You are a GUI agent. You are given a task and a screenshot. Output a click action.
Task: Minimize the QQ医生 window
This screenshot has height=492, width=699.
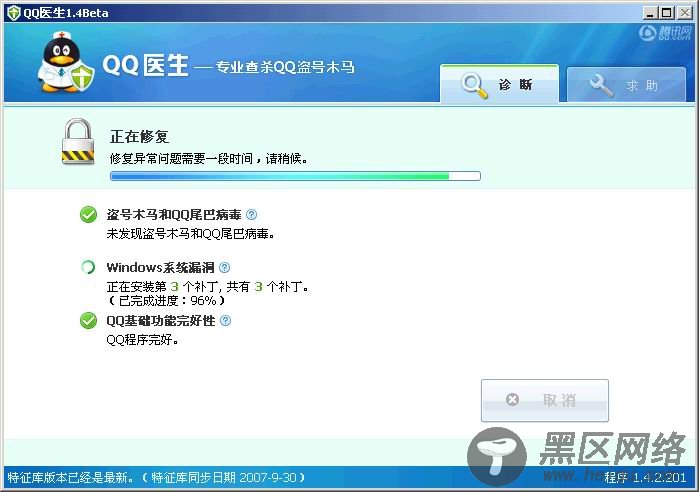(650, 13)
